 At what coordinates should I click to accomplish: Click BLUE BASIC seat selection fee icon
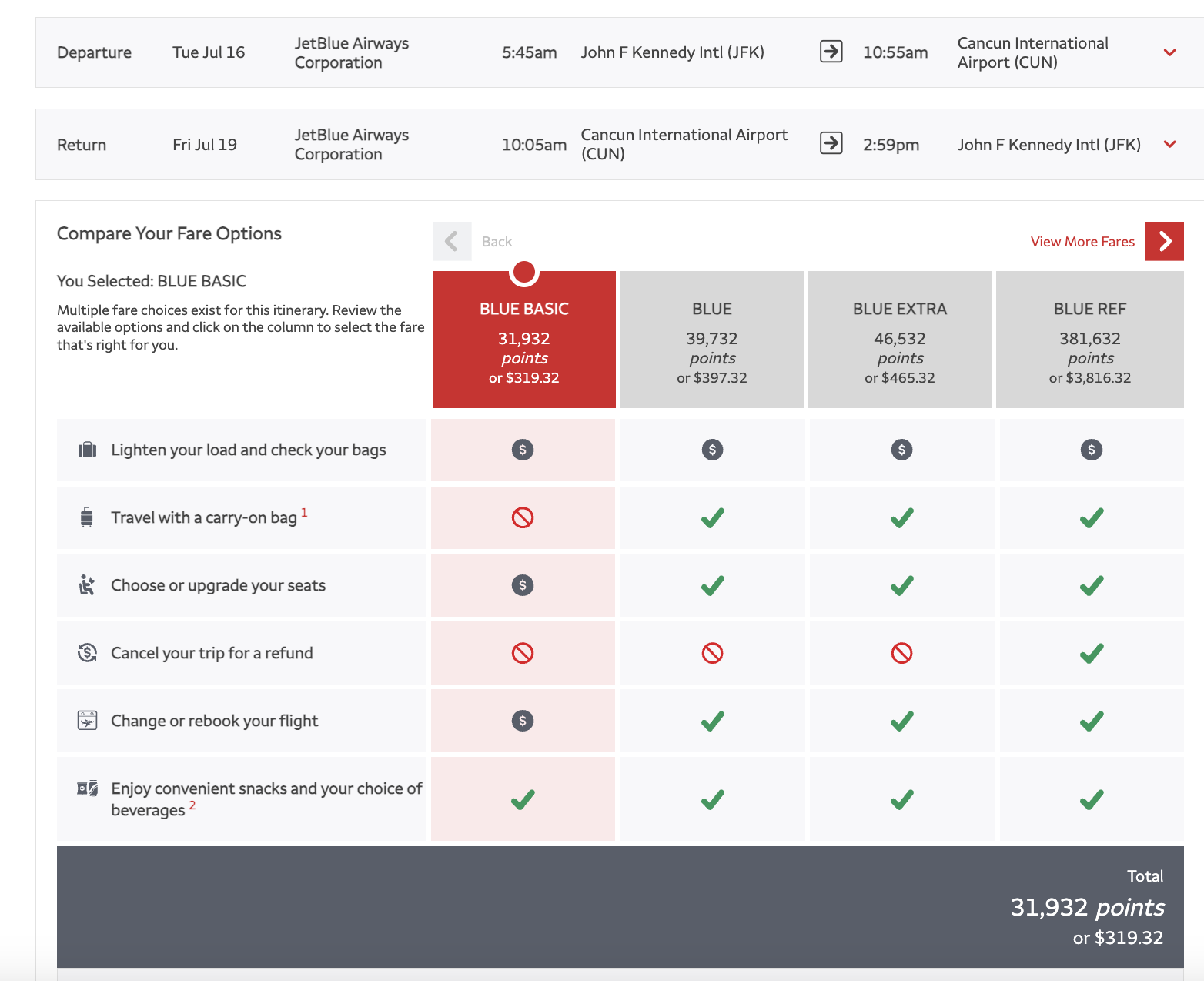pos(523,585)
